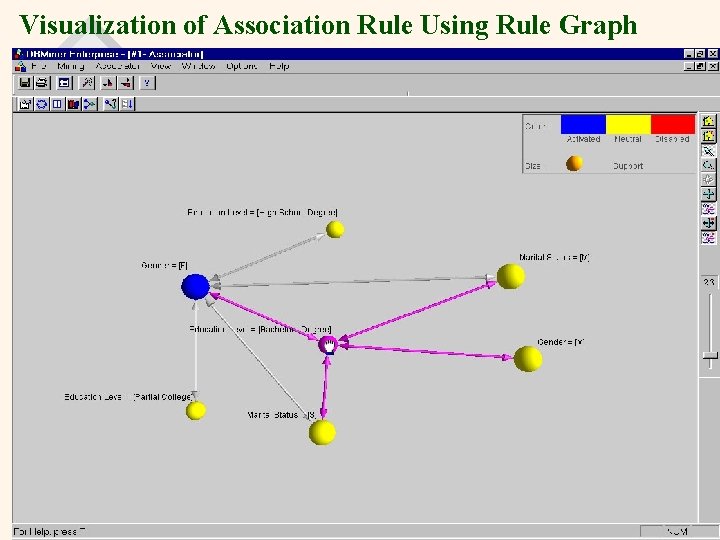Click the left-right arrows icon in the side toolbar
Screen dimensions: 720x540
pyautogui.click(x=709, y=224)
